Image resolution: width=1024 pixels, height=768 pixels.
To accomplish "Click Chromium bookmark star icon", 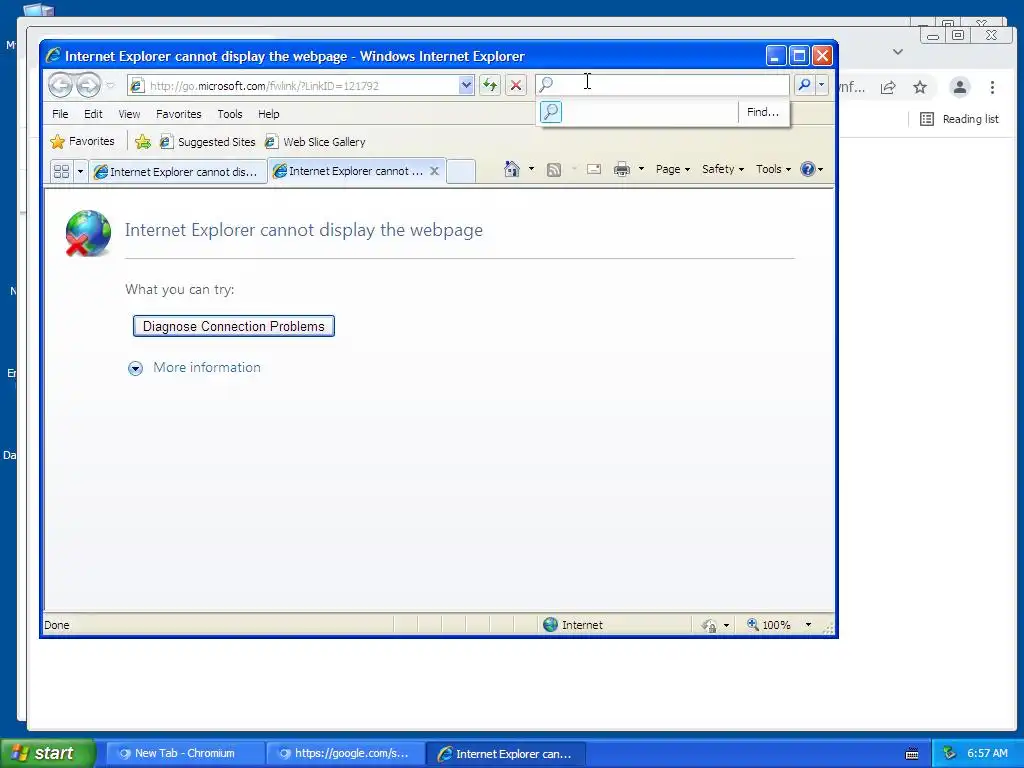I will 920,87.
